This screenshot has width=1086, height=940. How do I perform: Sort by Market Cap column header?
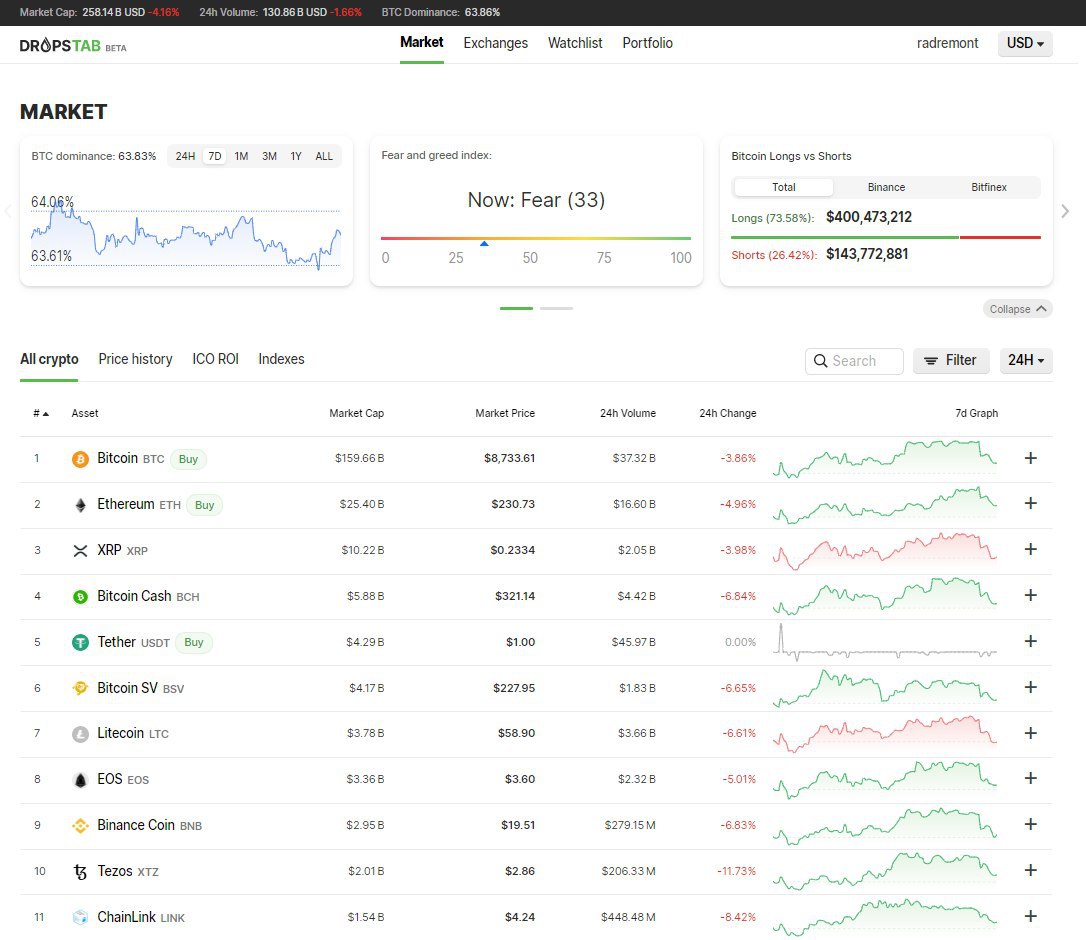tap(356, 414)
